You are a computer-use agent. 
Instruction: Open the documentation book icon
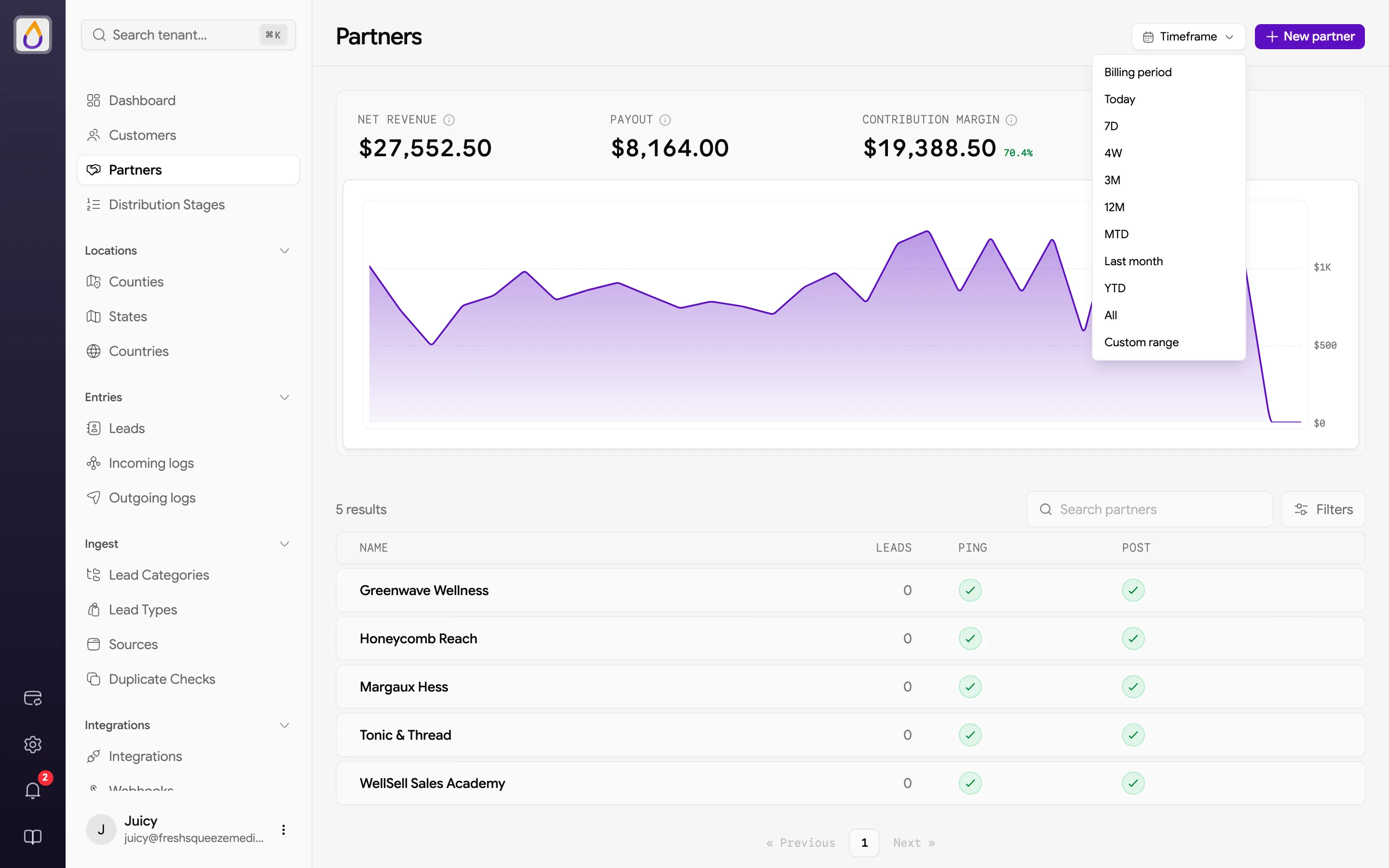[33, 837]
